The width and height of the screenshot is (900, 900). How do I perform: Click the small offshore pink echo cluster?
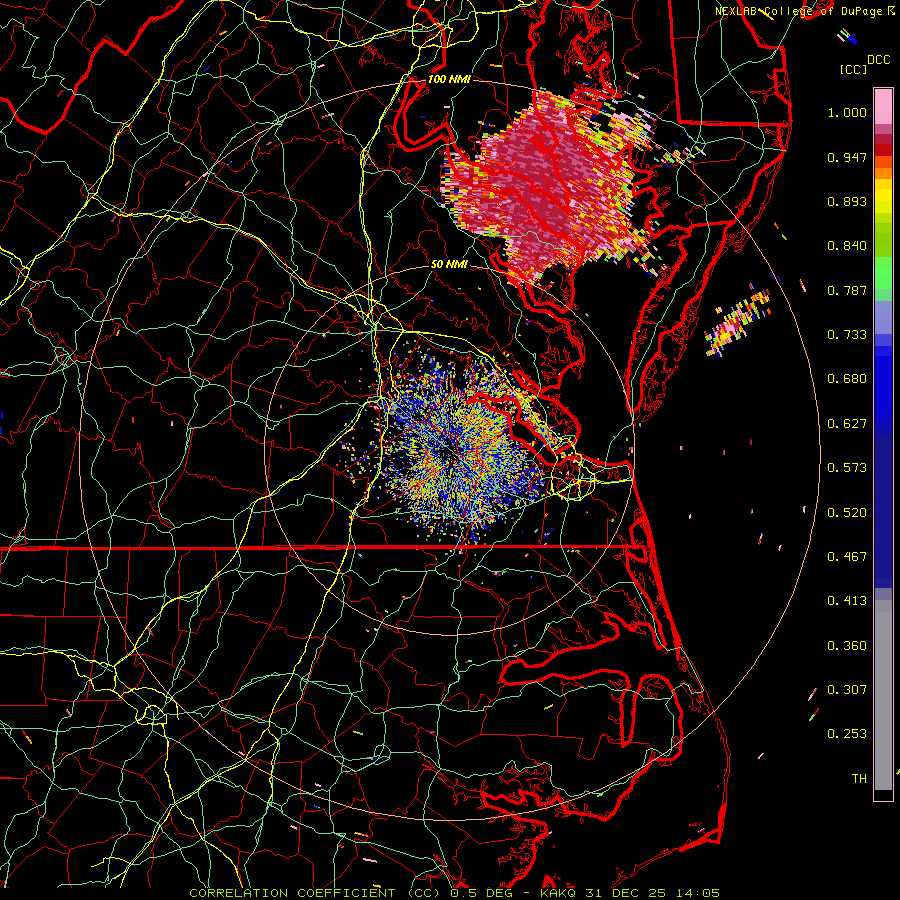click(738, 323)
